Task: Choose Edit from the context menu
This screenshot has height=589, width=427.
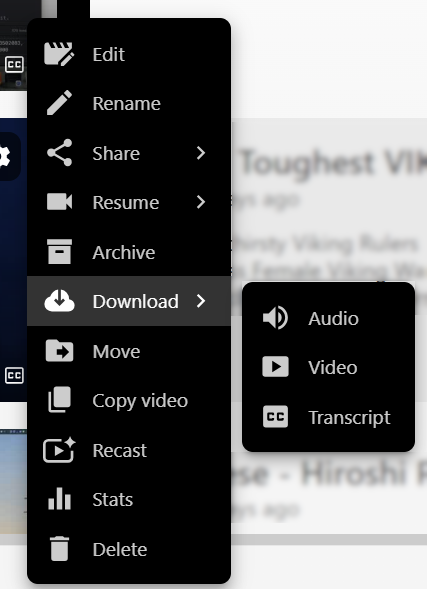Action: 129,54
